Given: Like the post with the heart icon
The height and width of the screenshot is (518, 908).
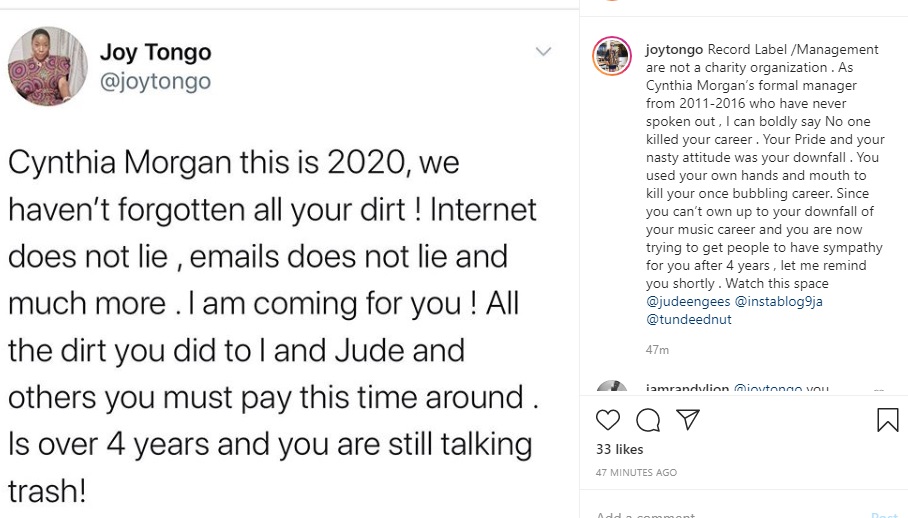Looking at the screenshot, I should pos(607,420).
